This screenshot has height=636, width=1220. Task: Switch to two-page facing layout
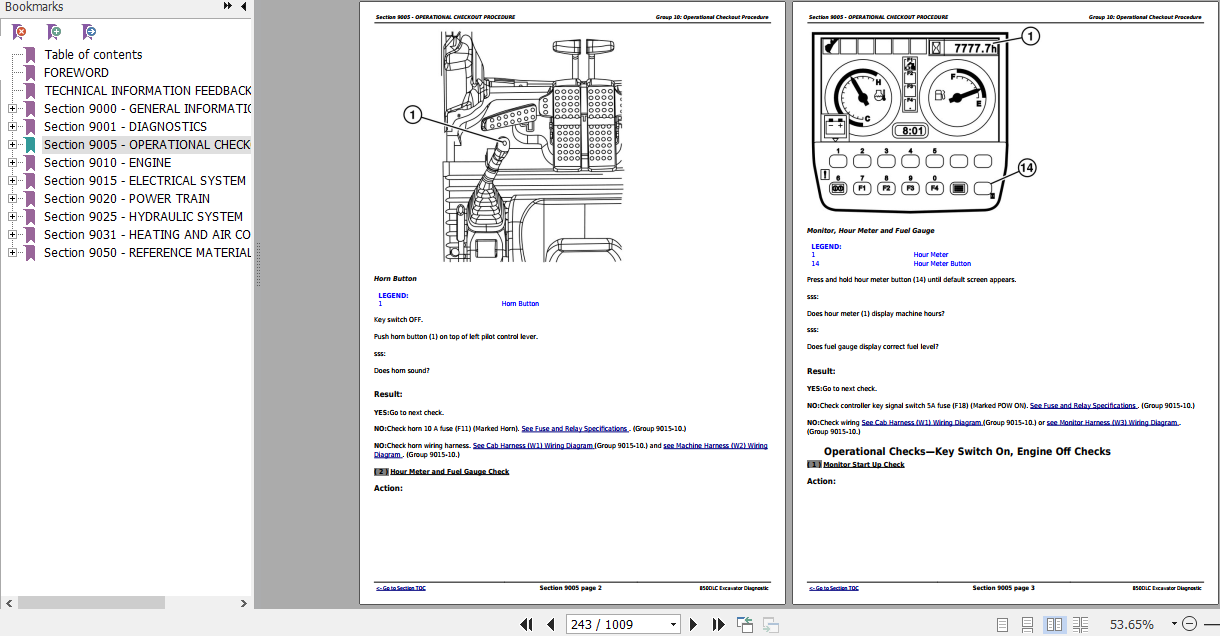(x=1054, y=625)
